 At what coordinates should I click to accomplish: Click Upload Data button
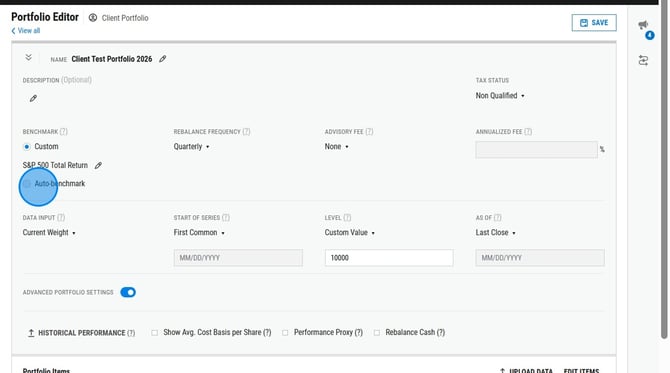526,370
